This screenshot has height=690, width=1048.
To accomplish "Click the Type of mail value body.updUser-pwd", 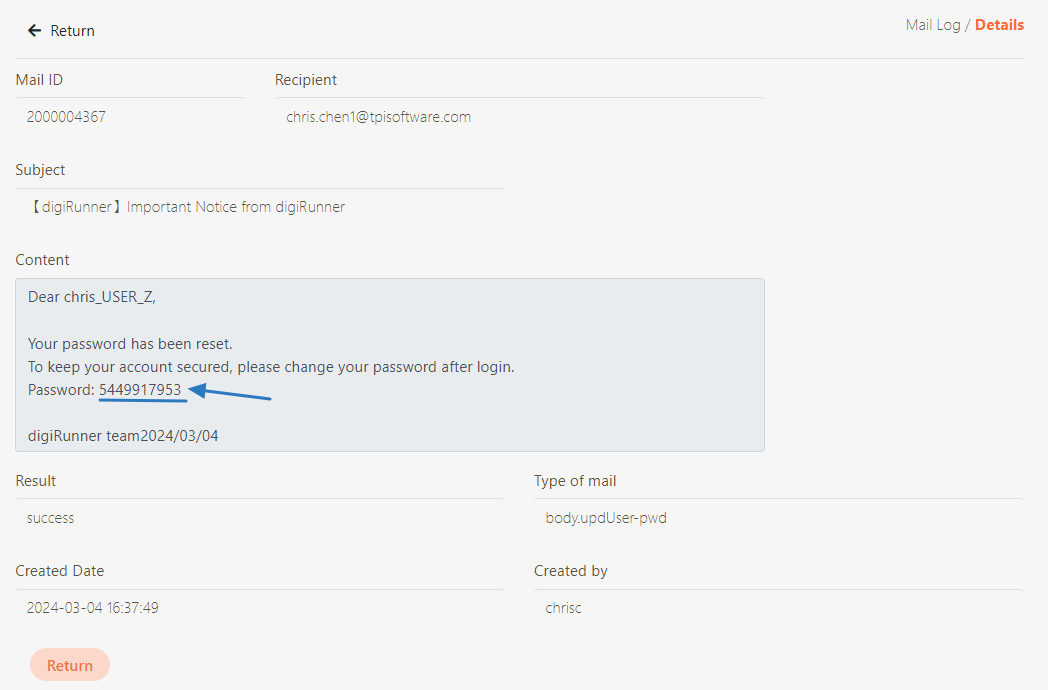I will click(x=605, y=518).
